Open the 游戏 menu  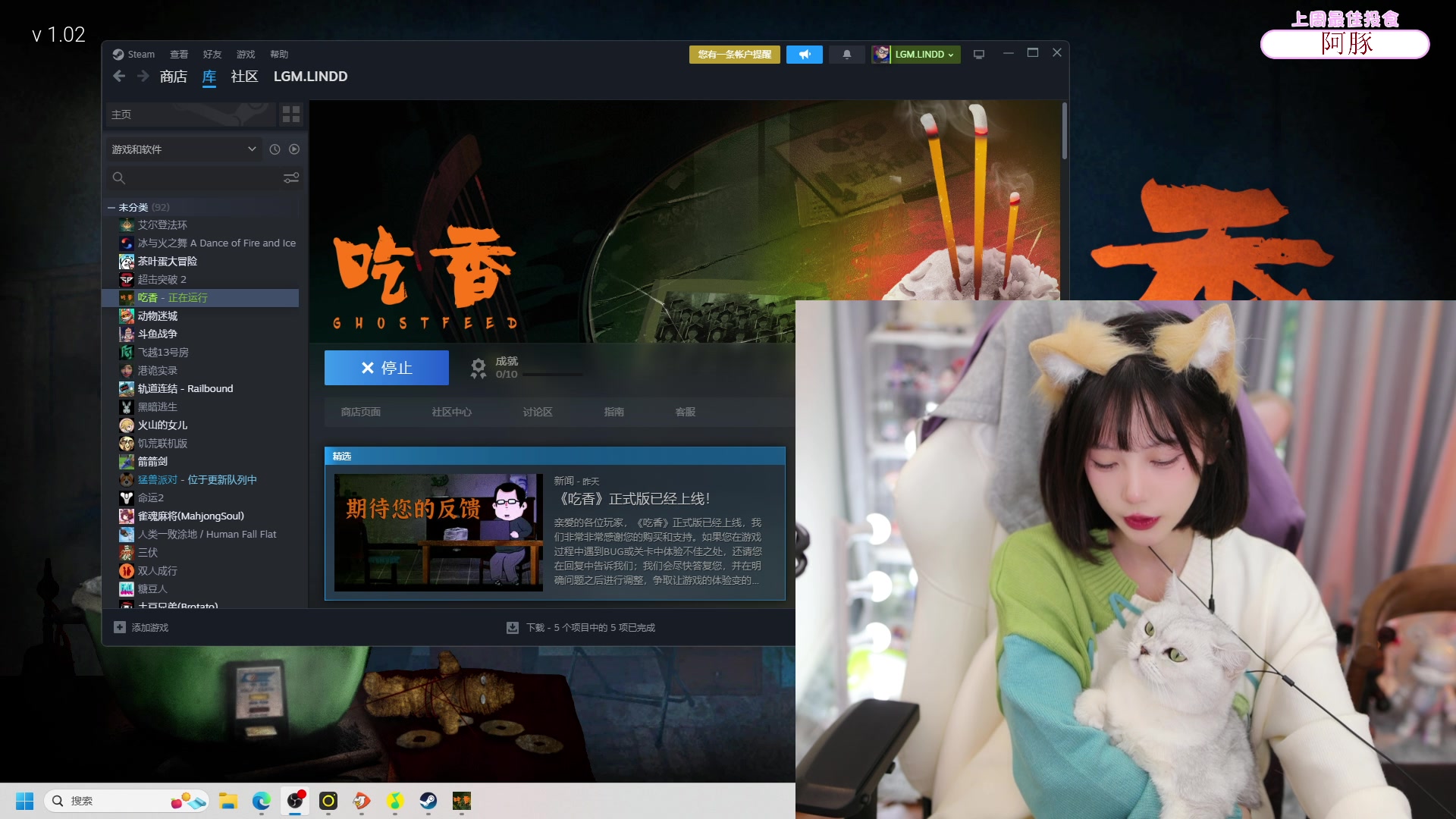click(246, 55)
